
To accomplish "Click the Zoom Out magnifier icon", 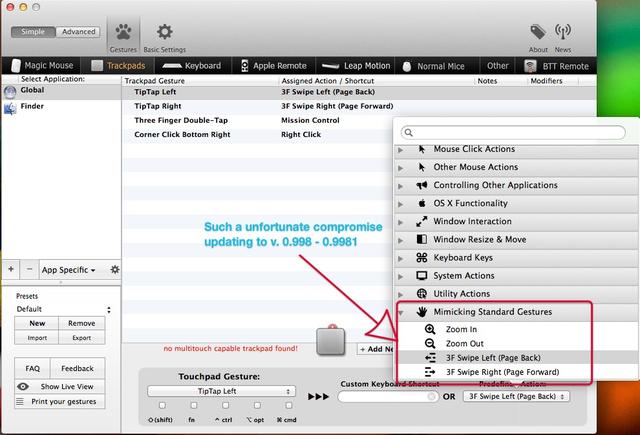I will 430,343.
